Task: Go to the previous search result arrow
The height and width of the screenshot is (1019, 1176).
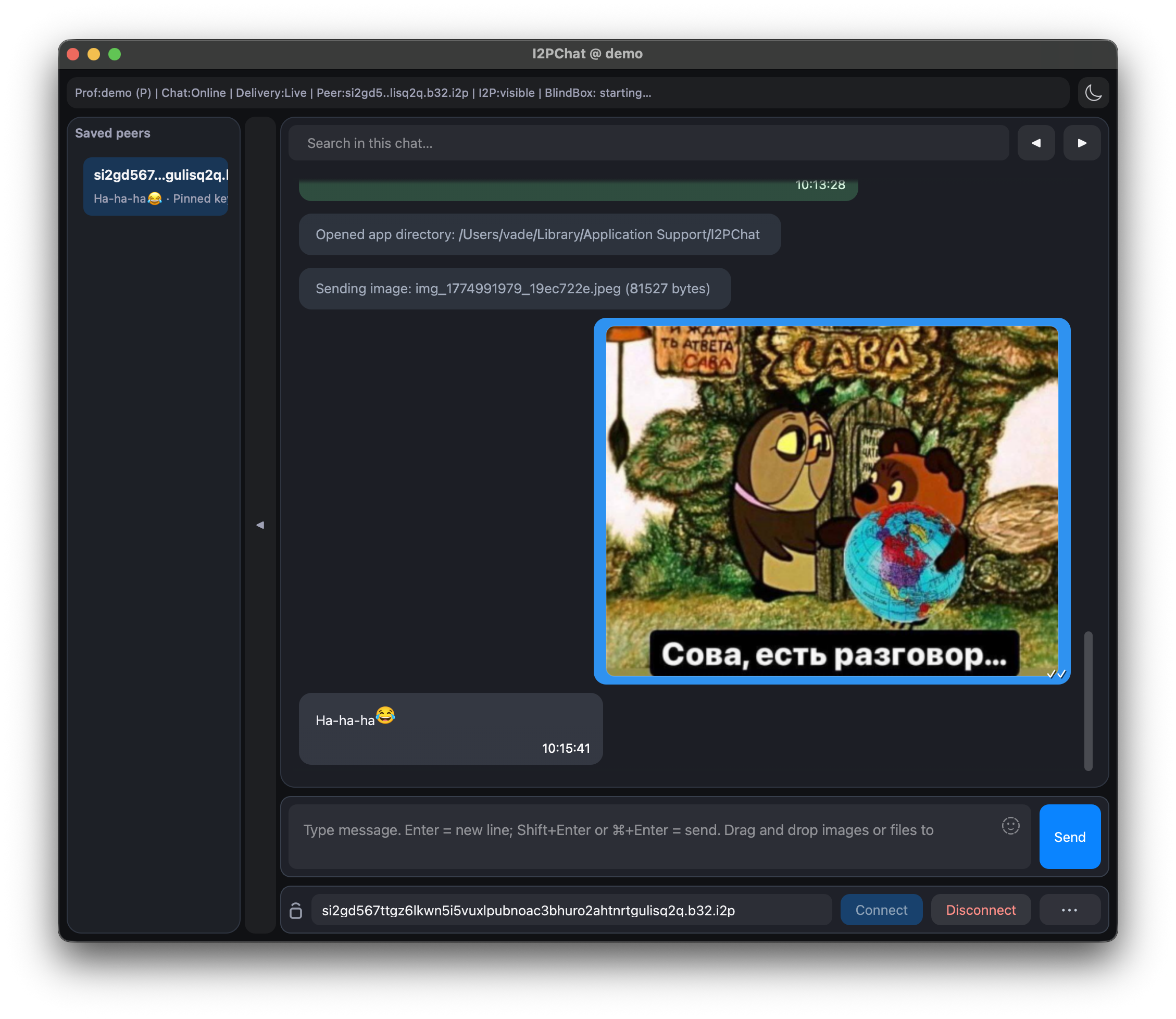Action: coord(1035,143)
